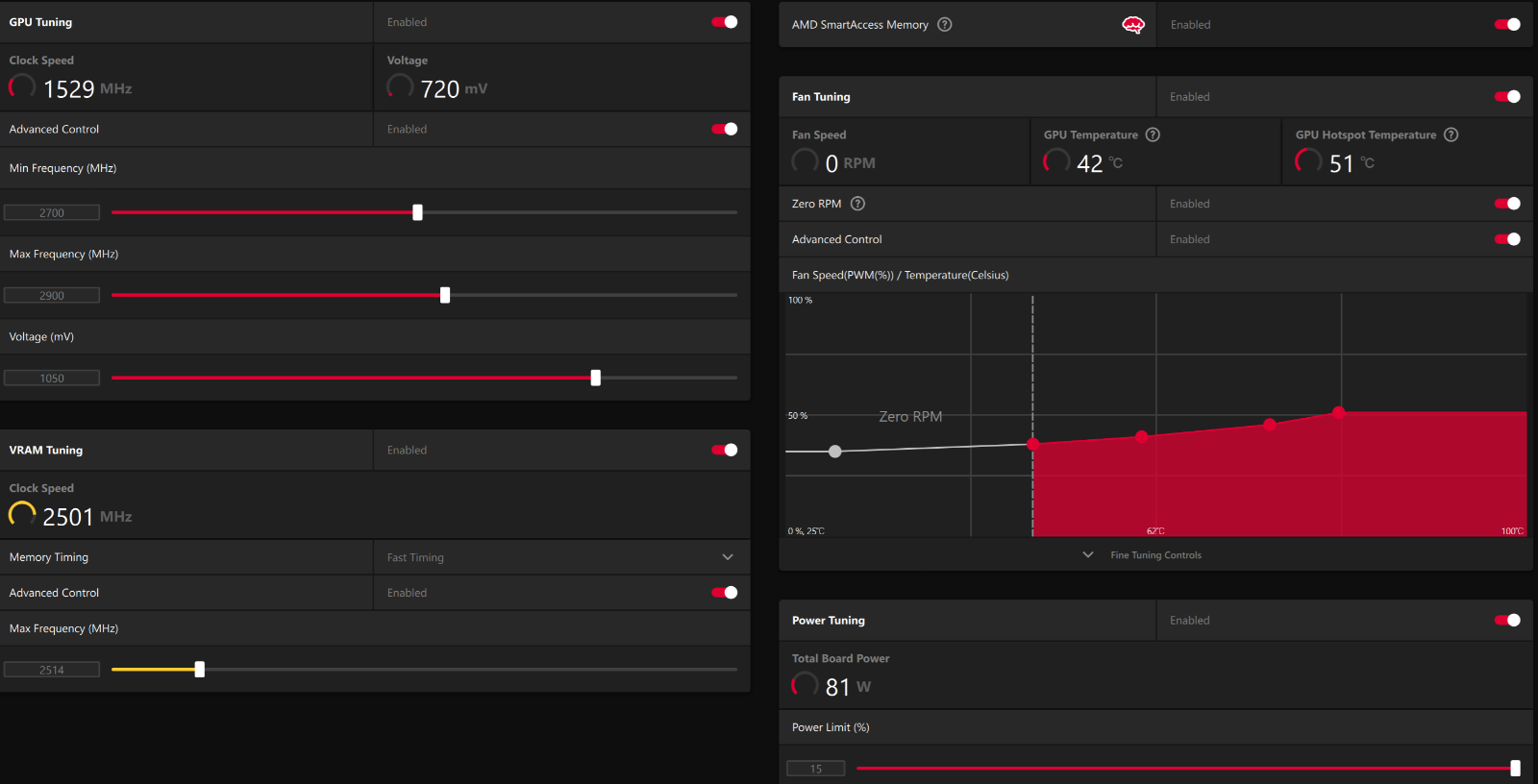Click the Power Limit 15 value field
The height and width of the screenshot is (784, 1538).
816,769
